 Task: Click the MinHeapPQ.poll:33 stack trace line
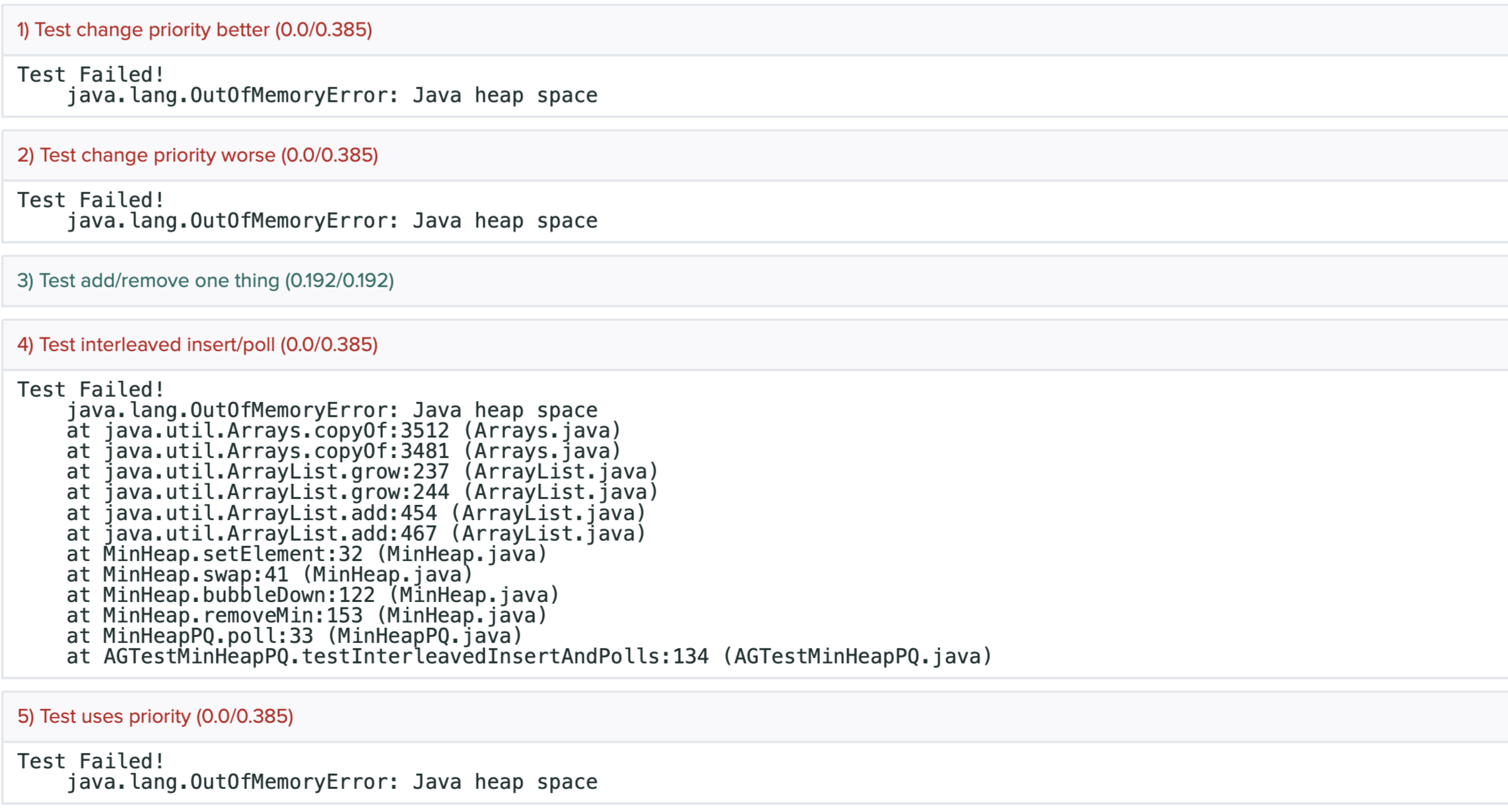(294, 636)
